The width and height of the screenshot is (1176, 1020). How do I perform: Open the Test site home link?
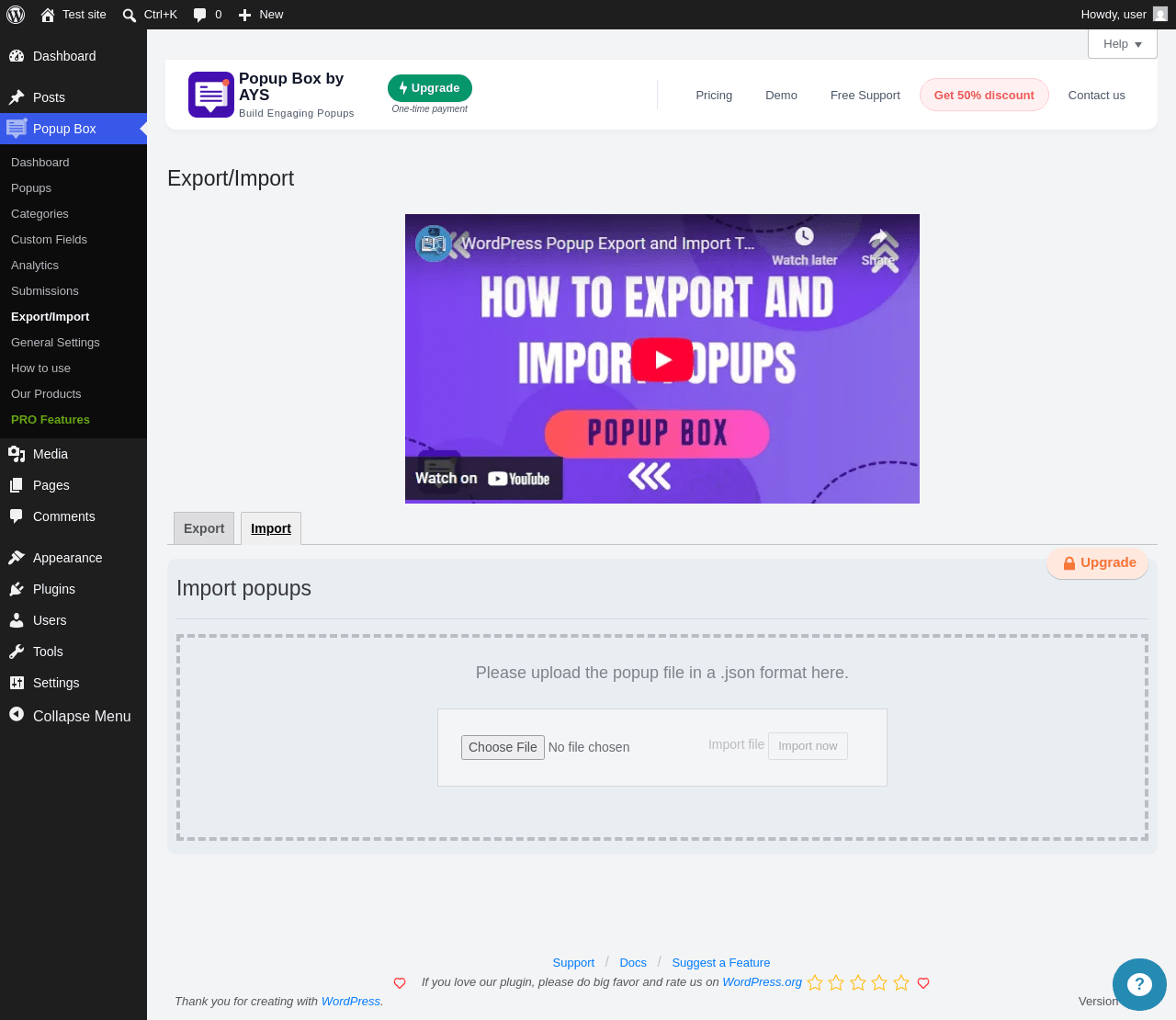click(x=73, y=15)
